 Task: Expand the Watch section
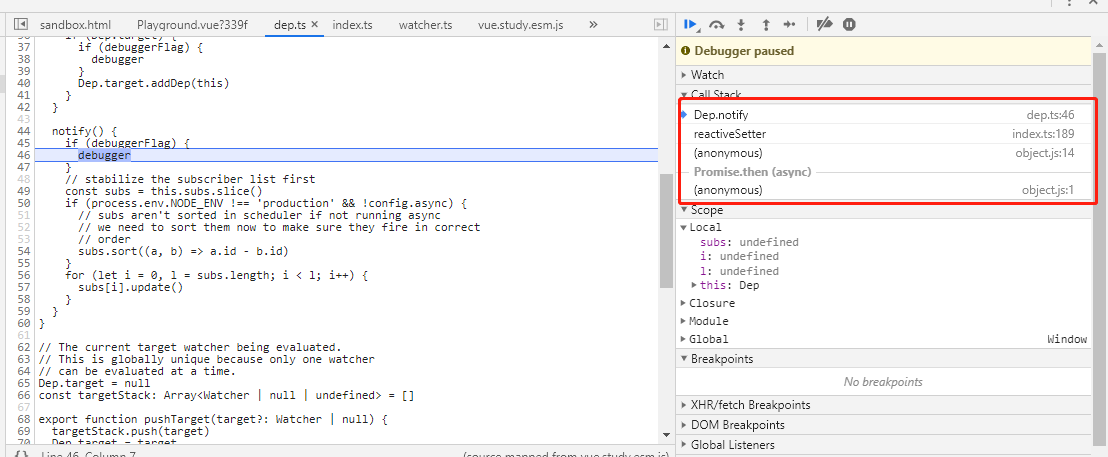point(707,75)
